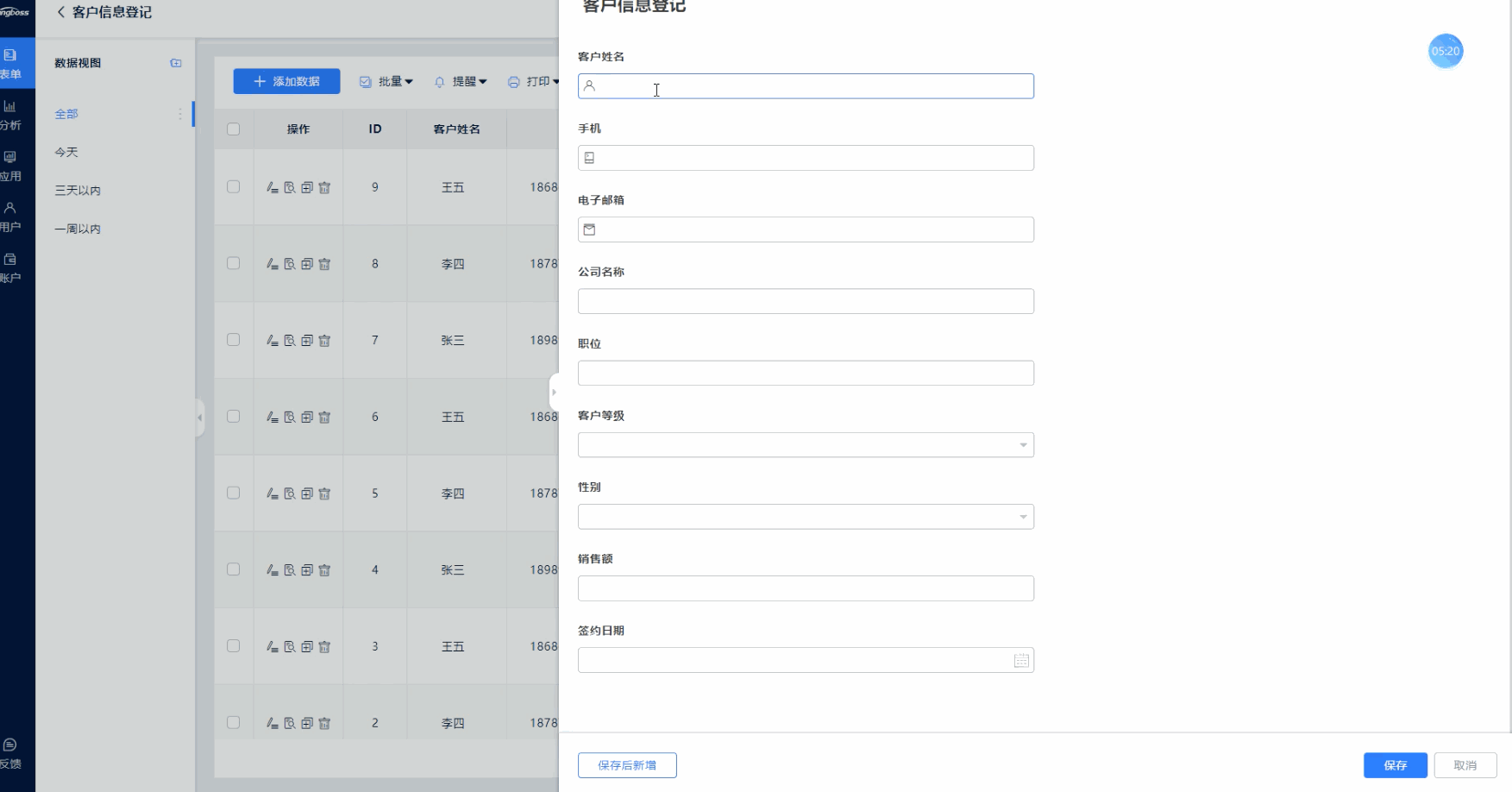Viewport: 1512px width, 792px height.
Task: Open the 用户 section in left sidebar
Action: [x=11, y=217]
